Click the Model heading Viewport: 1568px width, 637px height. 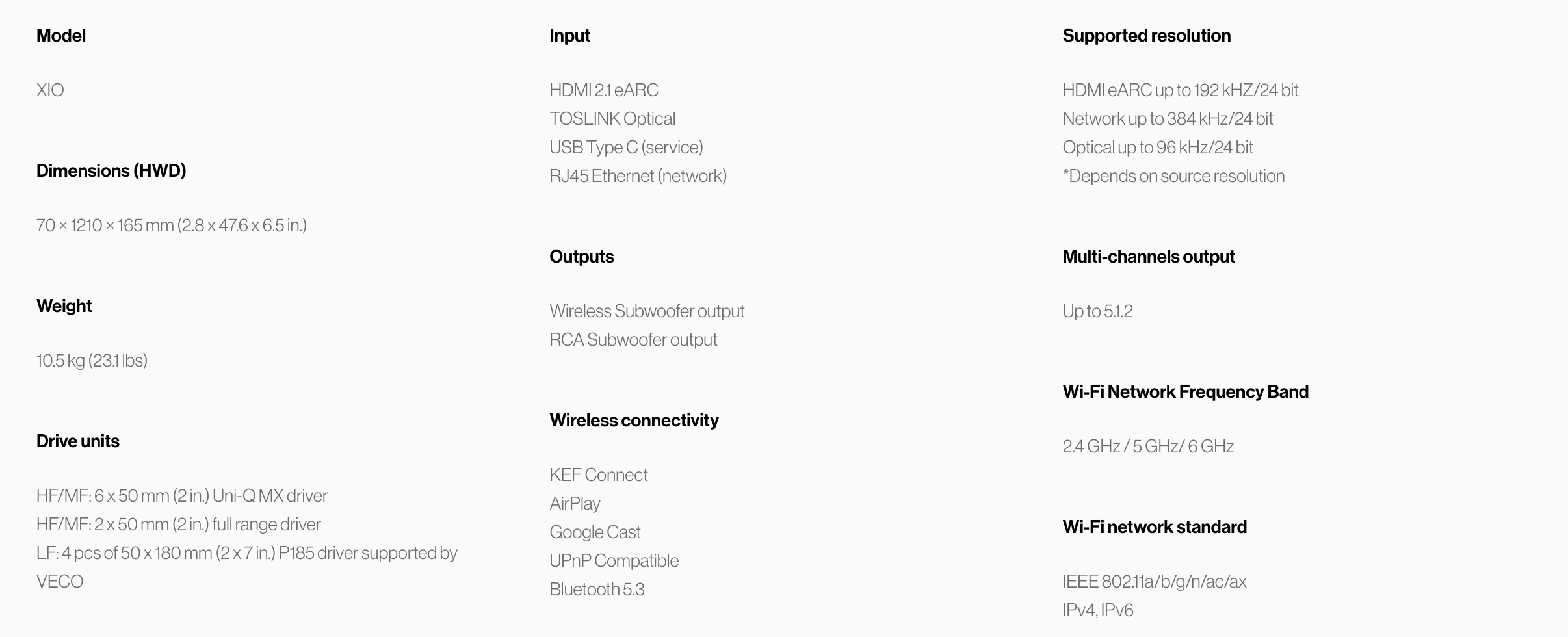tap(61, 36)
